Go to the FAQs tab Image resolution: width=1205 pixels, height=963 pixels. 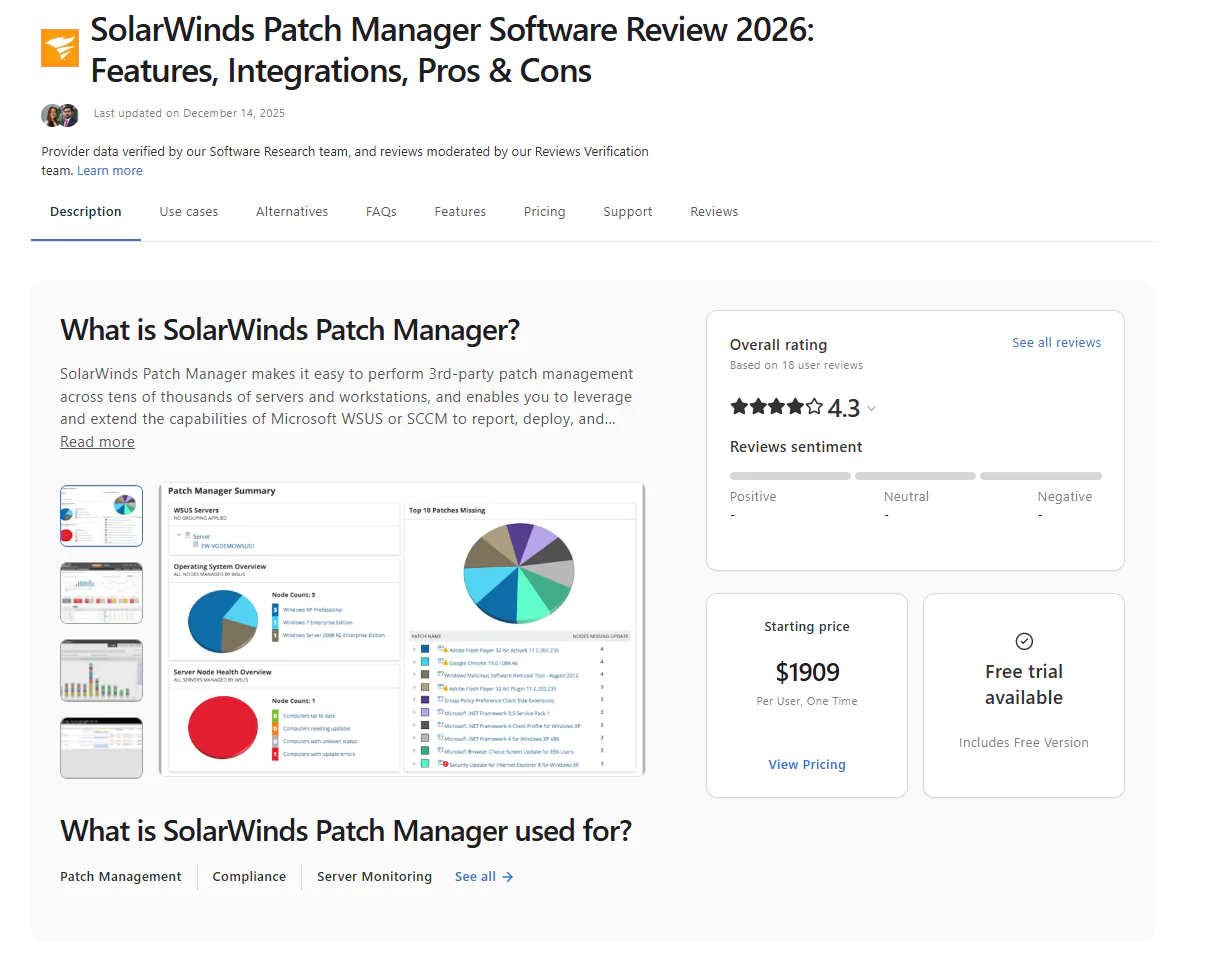coord(381,212)
